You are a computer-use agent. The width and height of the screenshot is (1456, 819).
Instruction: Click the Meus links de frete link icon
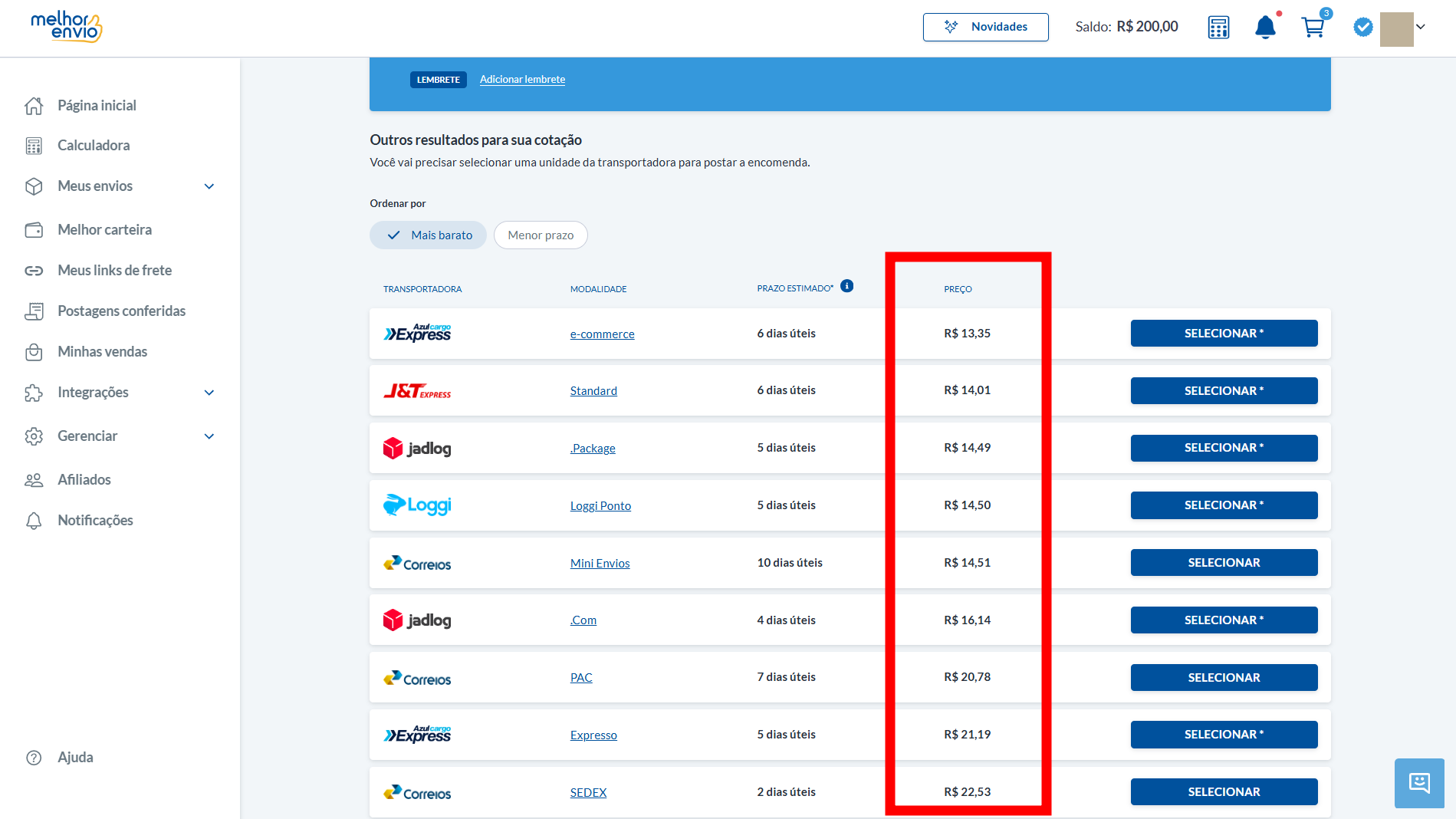(34, 271)
